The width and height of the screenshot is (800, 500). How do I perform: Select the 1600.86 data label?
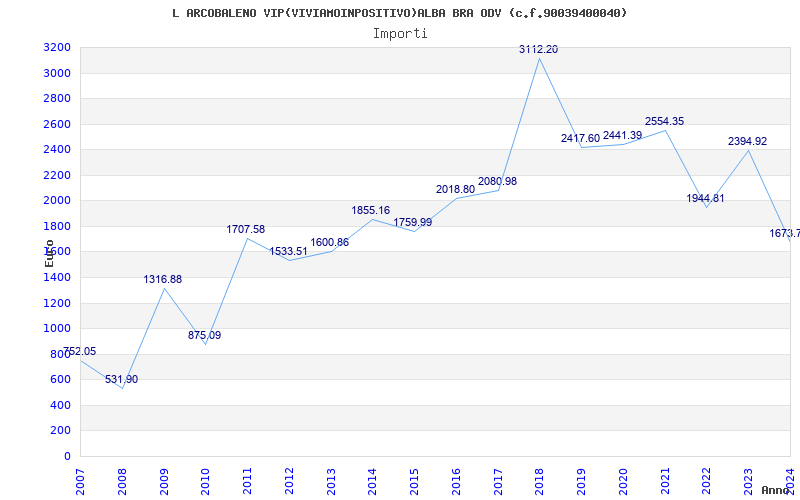330,243
